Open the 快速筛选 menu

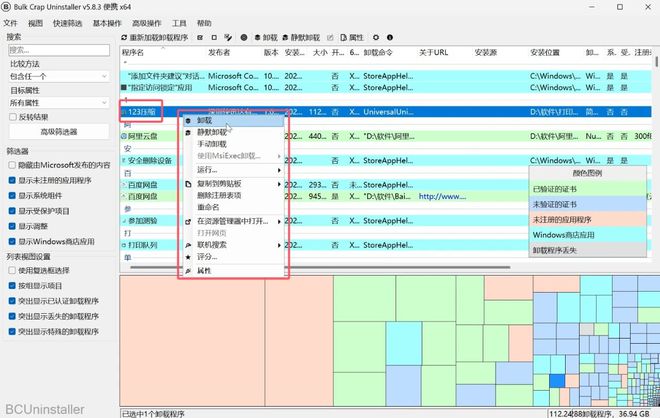coord(67,23)
